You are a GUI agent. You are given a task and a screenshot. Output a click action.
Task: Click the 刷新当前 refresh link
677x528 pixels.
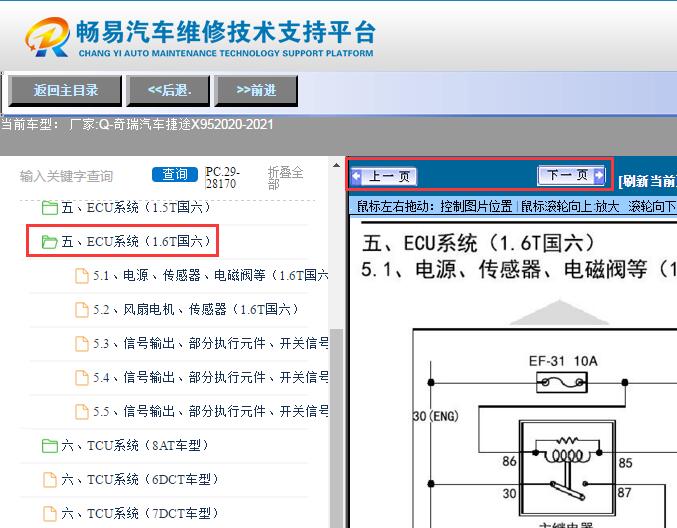[647, 181]
